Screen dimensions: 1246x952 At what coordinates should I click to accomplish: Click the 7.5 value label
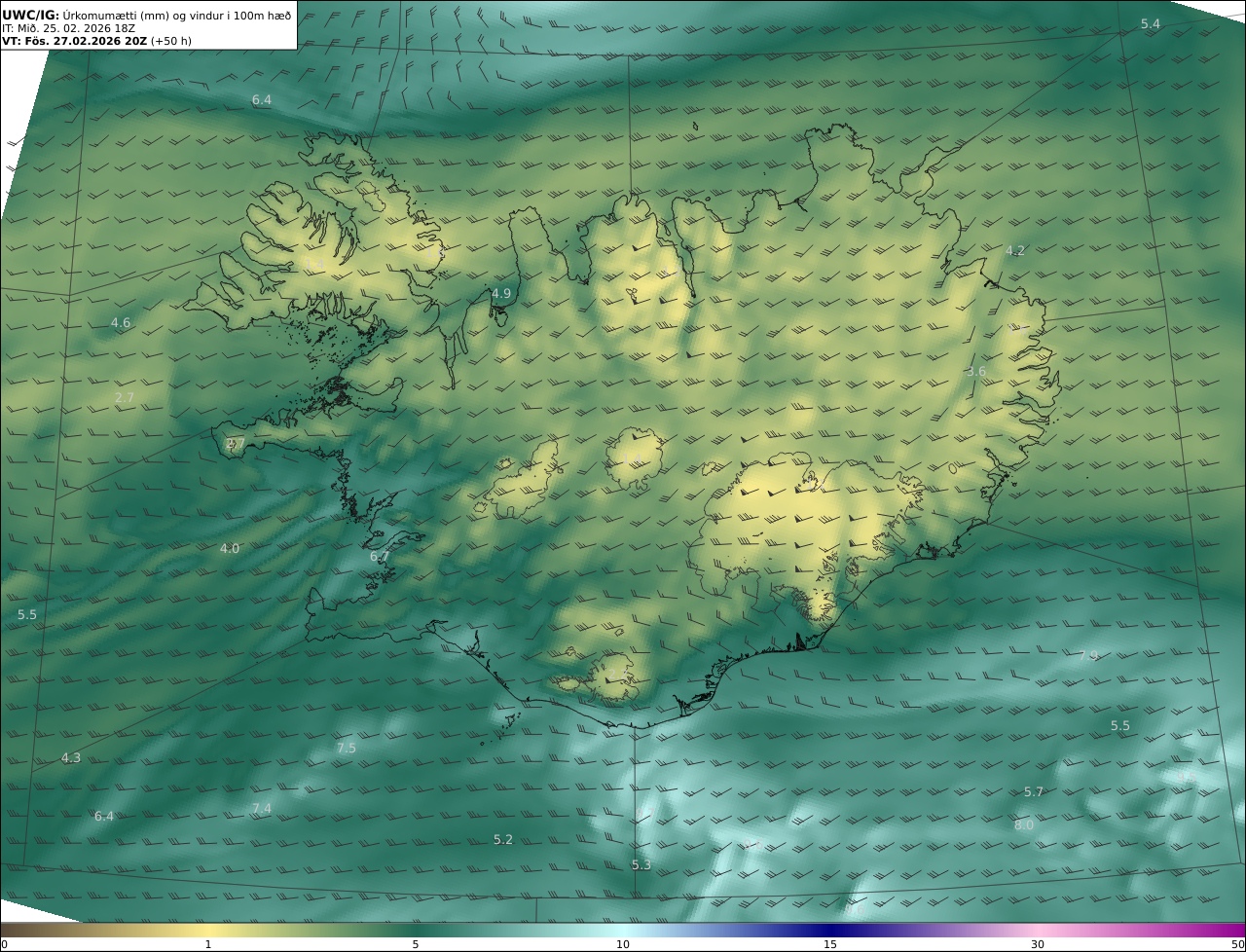click(x=346, y=748)
